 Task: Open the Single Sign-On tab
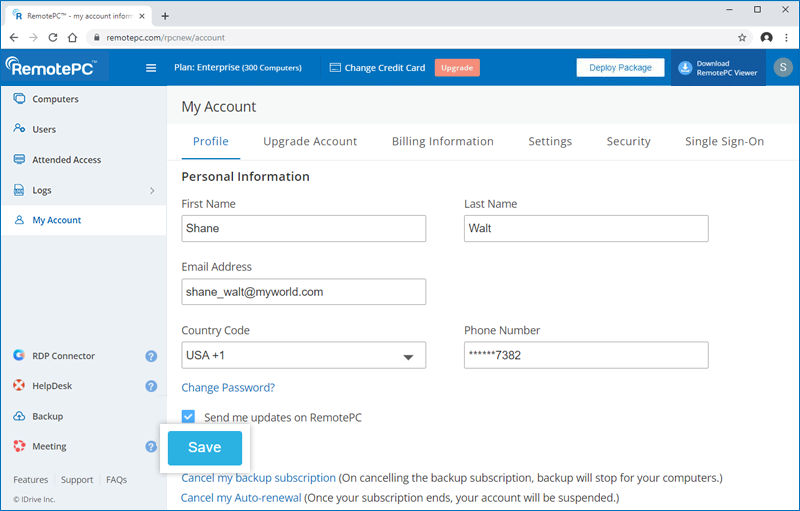point(724,141)
